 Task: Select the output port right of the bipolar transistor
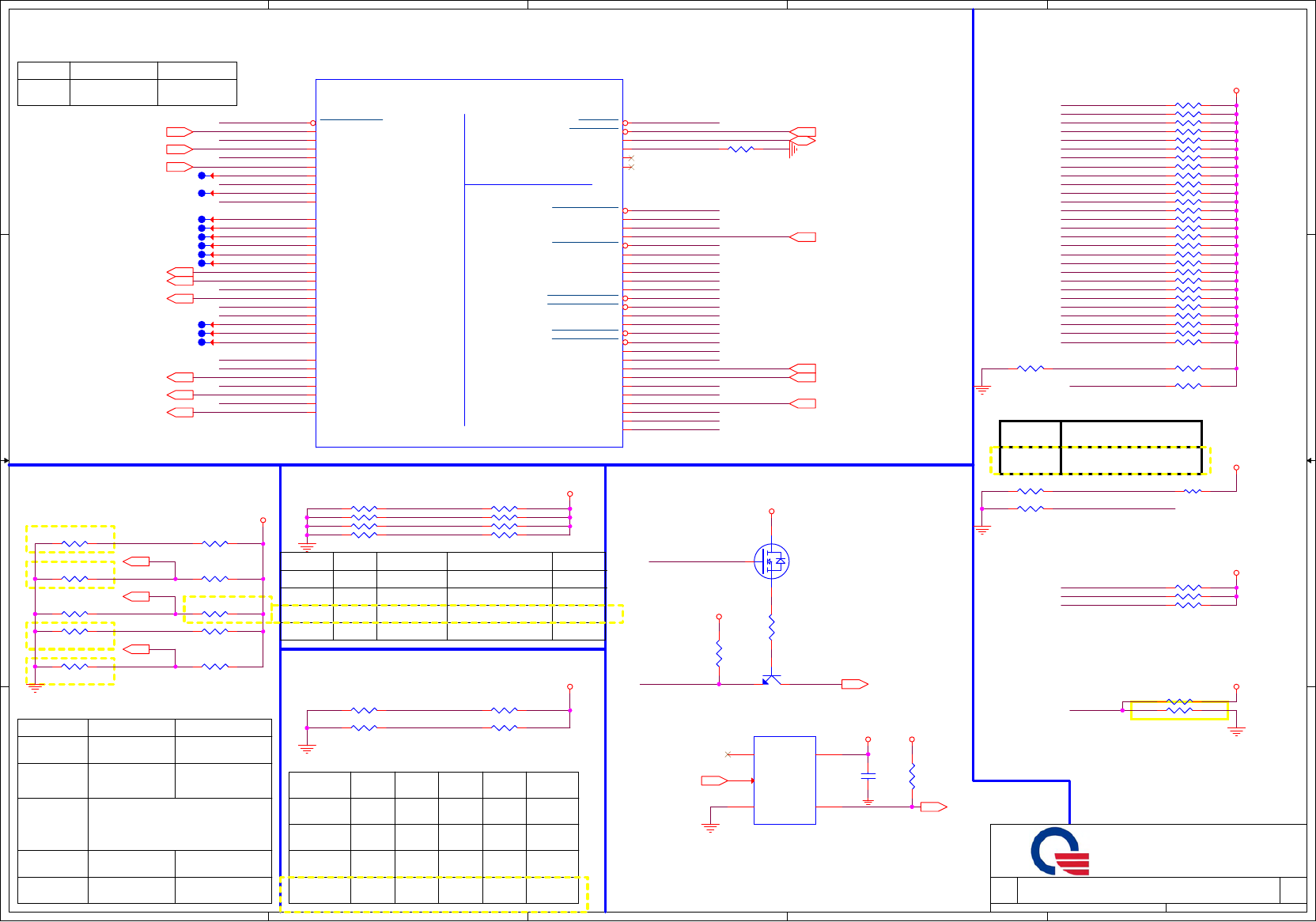coord(855,684)
